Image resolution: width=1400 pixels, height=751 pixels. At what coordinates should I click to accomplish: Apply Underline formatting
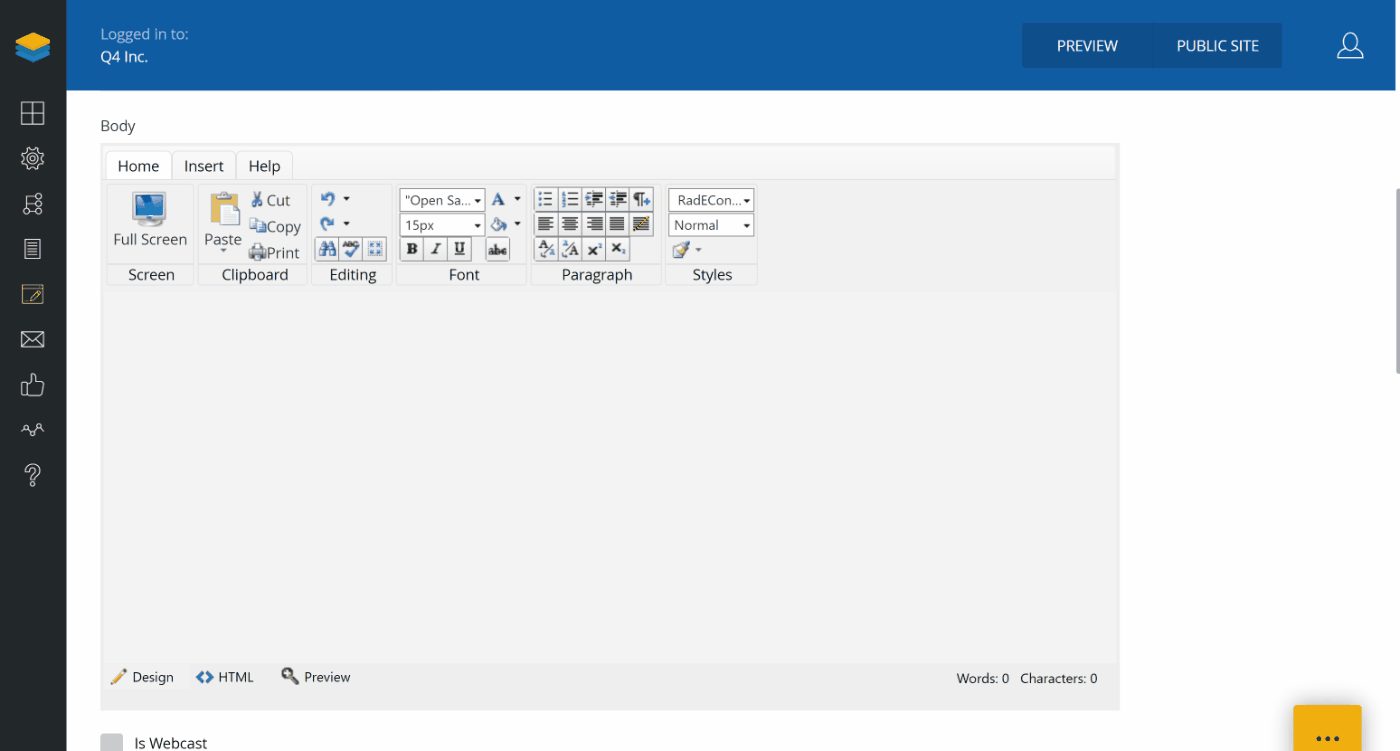click(460, 250)
